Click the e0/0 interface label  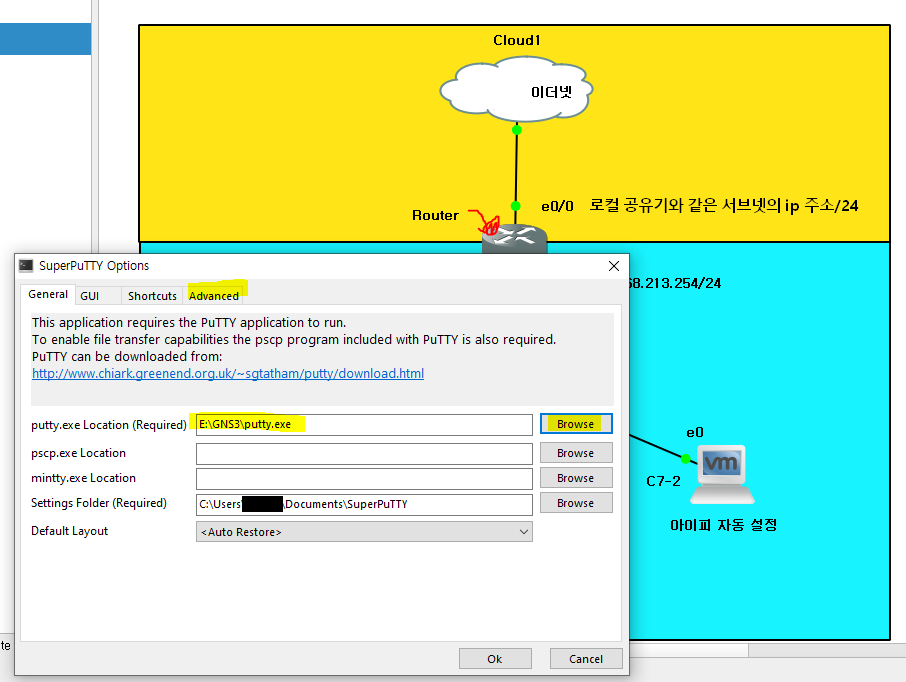coord(557,206)
